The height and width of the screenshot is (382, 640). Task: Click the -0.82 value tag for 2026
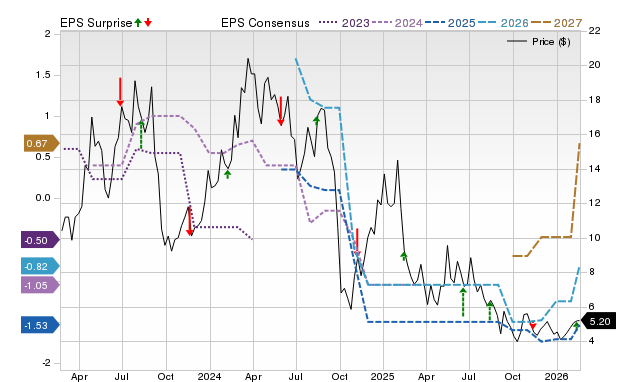tap(40, 267)
